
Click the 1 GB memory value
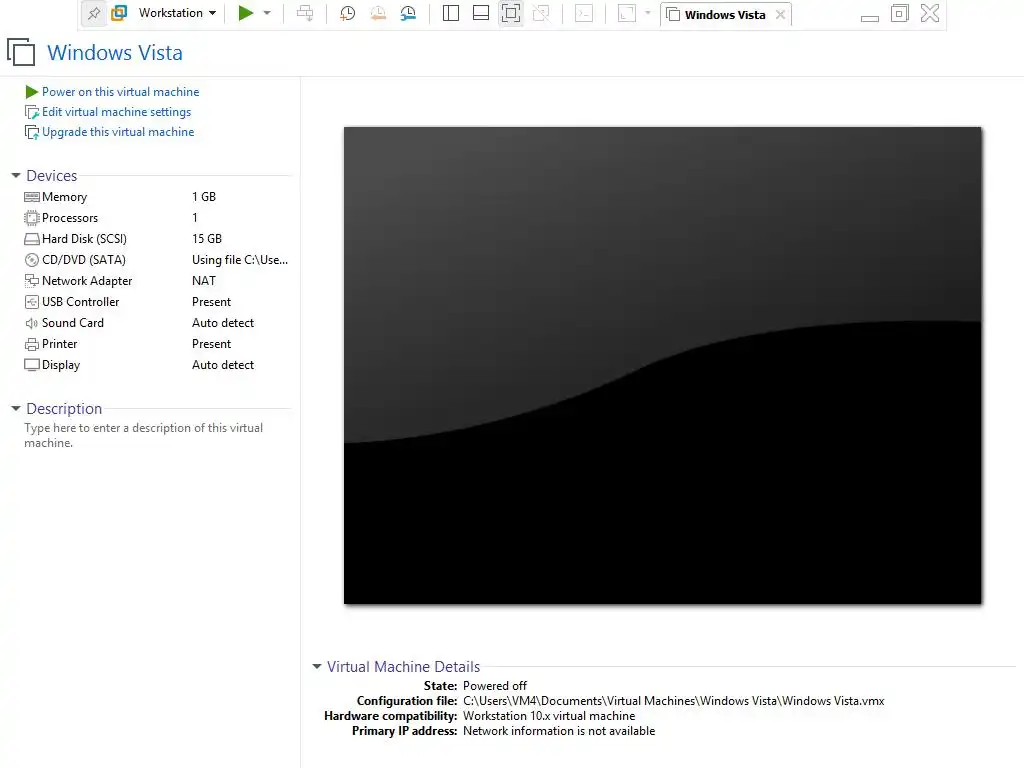coord(204,197)
